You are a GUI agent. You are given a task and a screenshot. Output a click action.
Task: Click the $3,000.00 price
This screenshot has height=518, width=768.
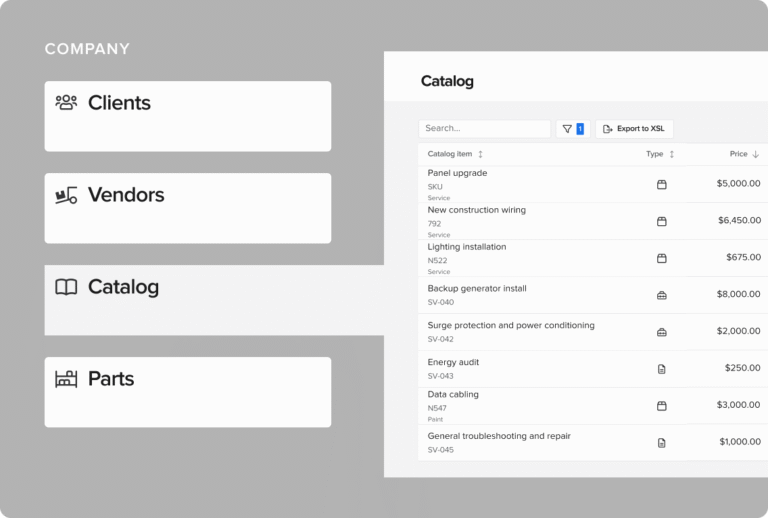point(739,405)
